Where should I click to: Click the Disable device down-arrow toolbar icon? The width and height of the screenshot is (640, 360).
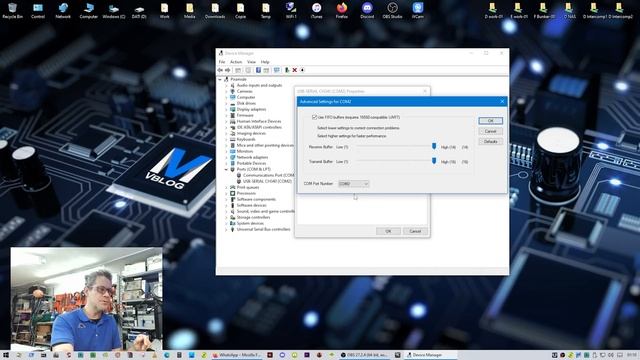point(302,70)
